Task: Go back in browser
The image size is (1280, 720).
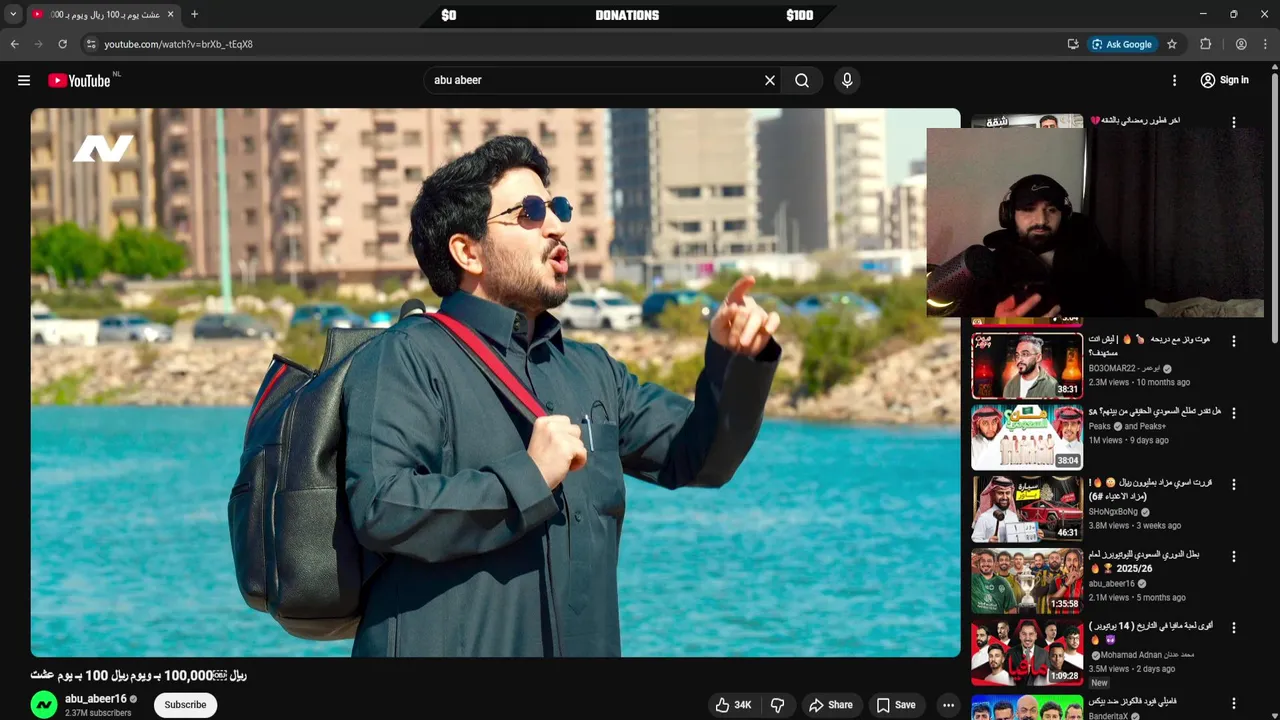Action: [14, 44]
